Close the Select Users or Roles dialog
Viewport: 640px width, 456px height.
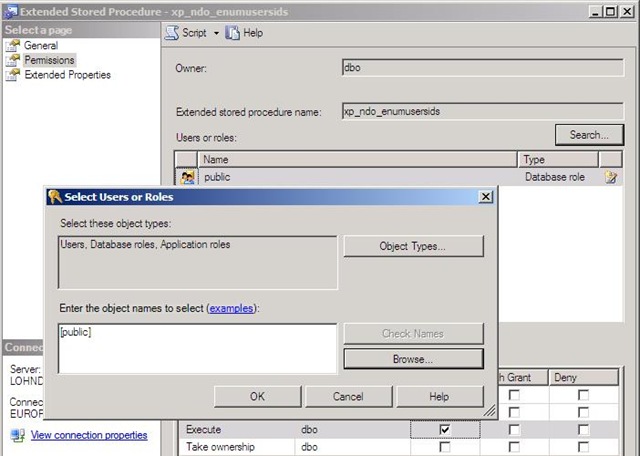pos(485,197)
